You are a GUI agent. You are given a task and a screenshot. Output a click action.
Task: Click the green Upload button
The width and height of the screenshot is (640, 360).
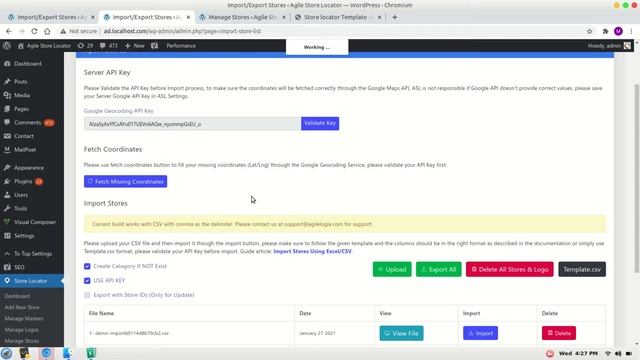[392, 269]
